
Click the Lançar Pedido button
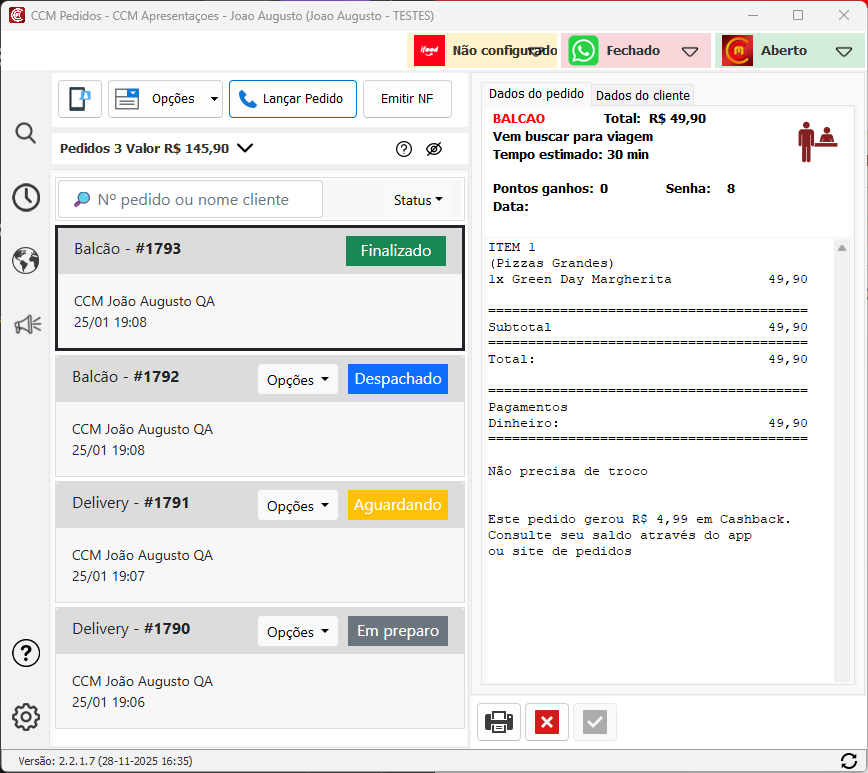[x=293, y=99]
